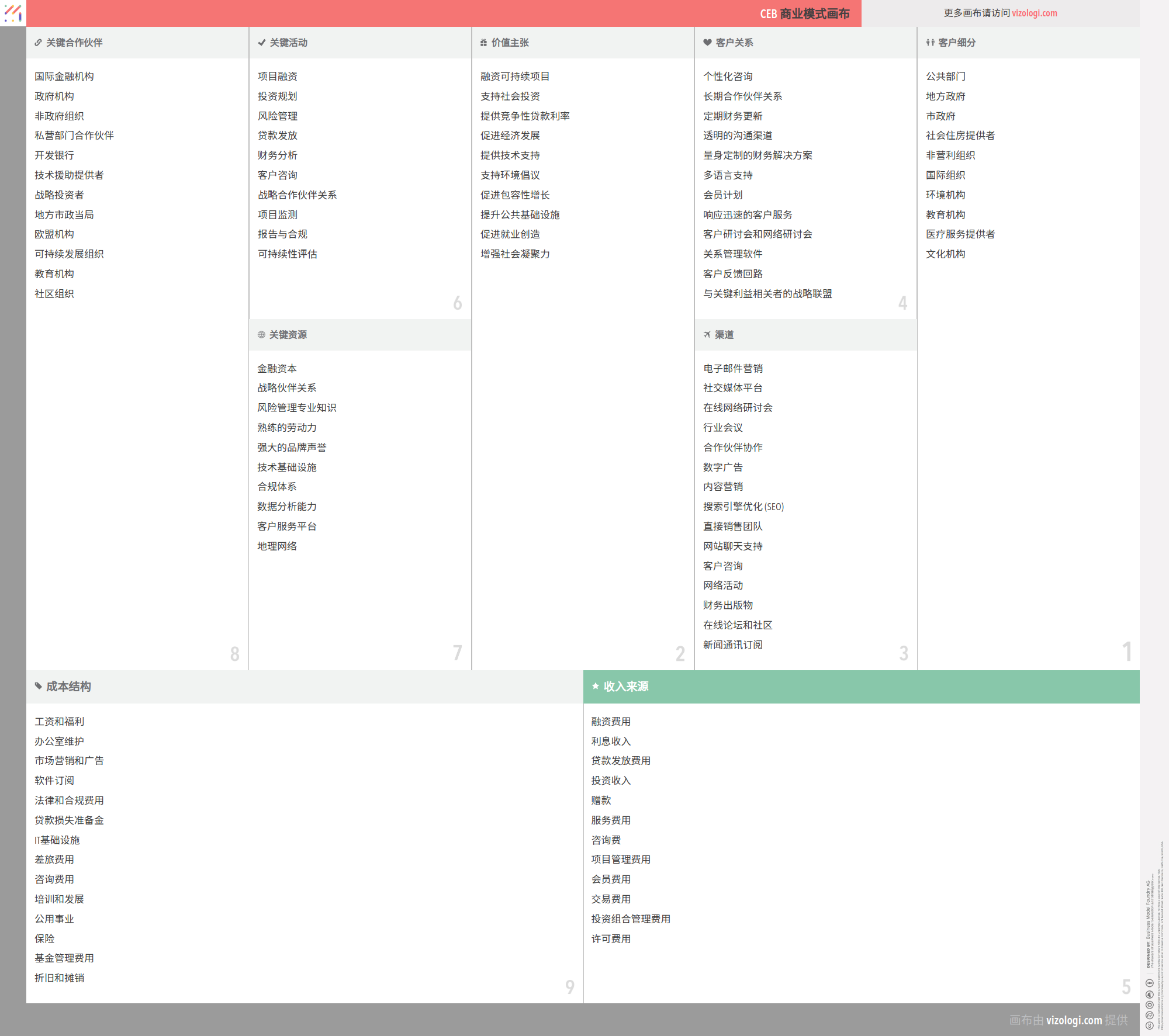This screenshot has width=1169, height=1036.
Task: Click the link icon beside 关键合作伙伴
Action: click(38, 43)
